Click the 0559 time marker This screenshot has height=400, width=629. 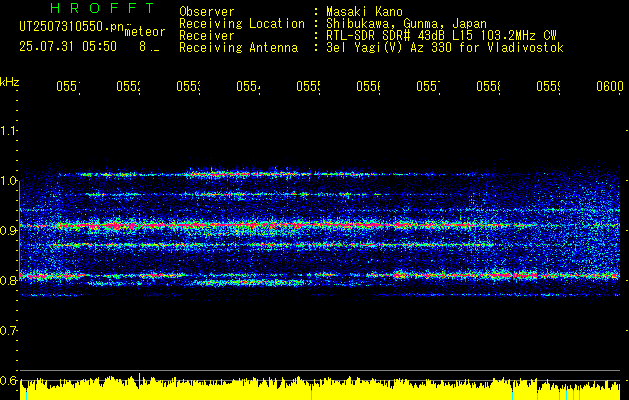(549, 86)
